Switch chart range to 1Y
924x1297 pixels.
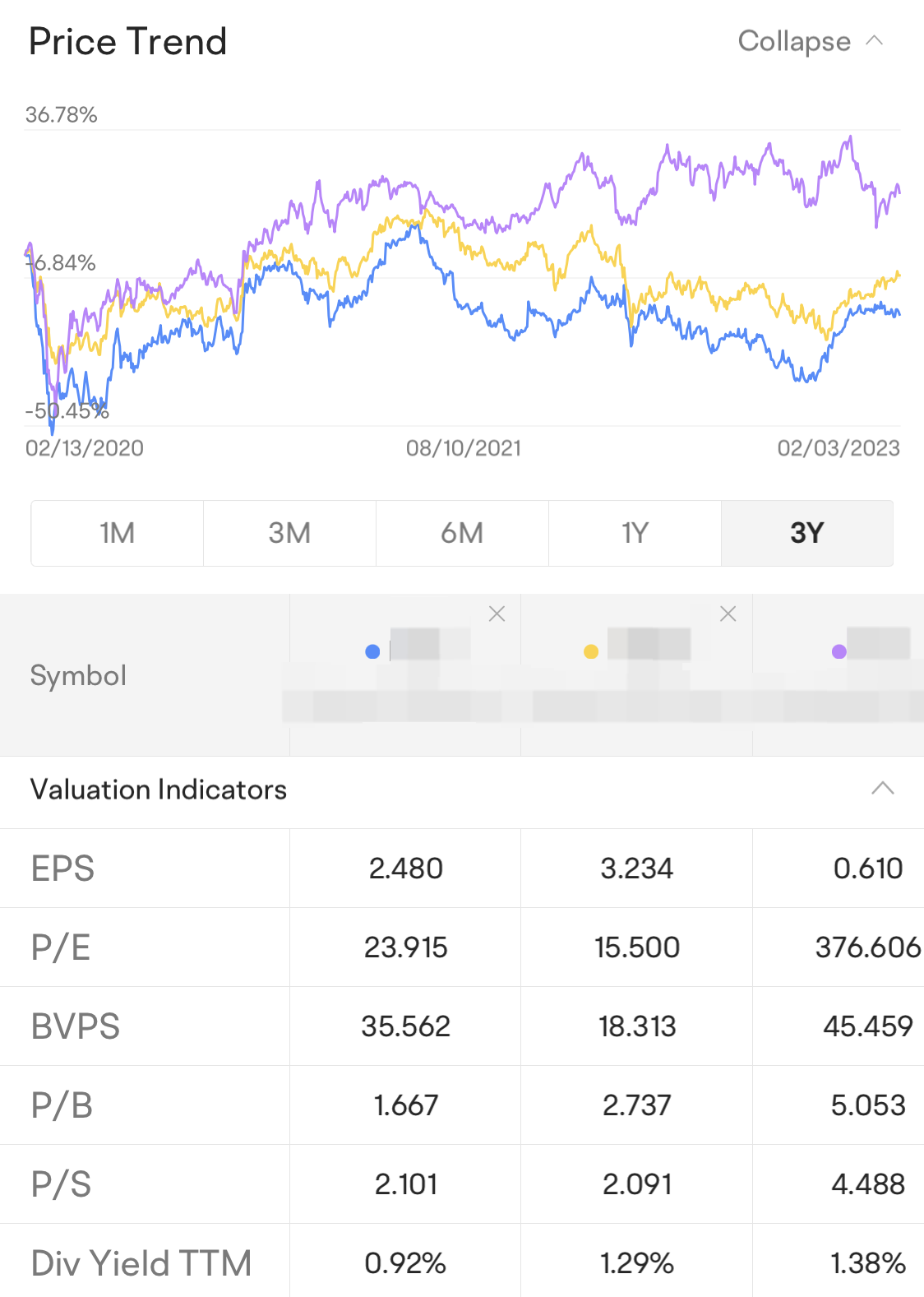pyautogui.click(x=635, y=533)
